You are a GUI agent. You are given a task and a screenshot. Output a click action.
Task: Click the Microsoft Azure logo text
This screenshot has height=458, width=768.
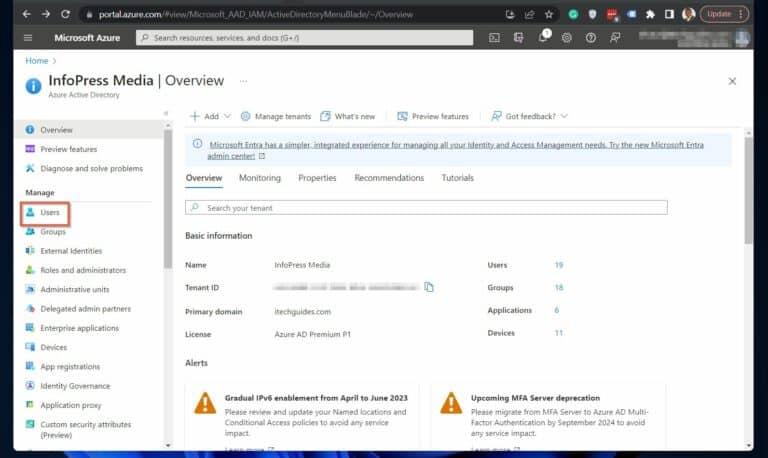[x=87, y=38]
